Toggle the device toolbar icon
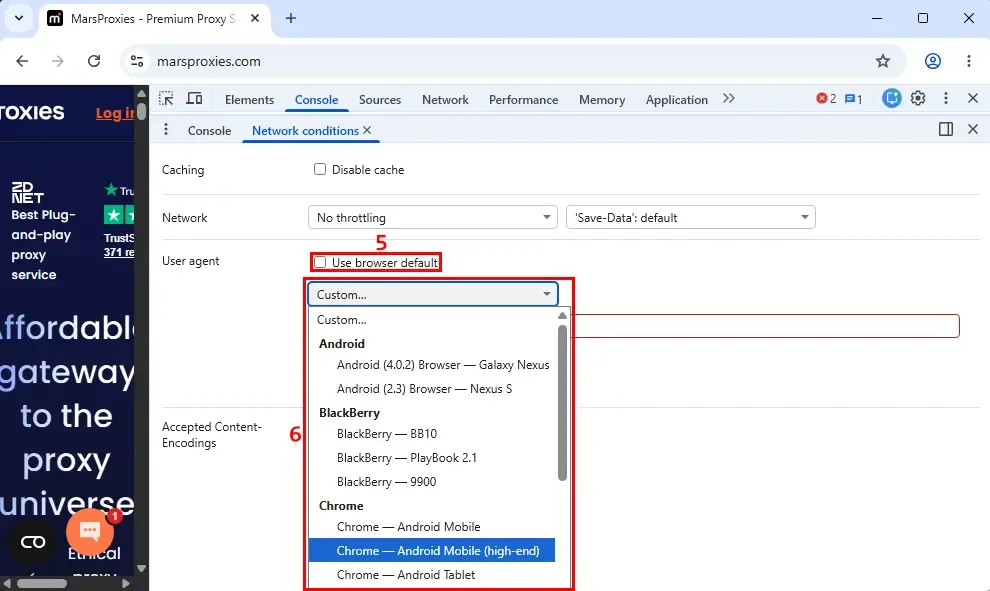The width and height of the screenshot is (990, 591). pyautogui.click(x=194, y=98)
